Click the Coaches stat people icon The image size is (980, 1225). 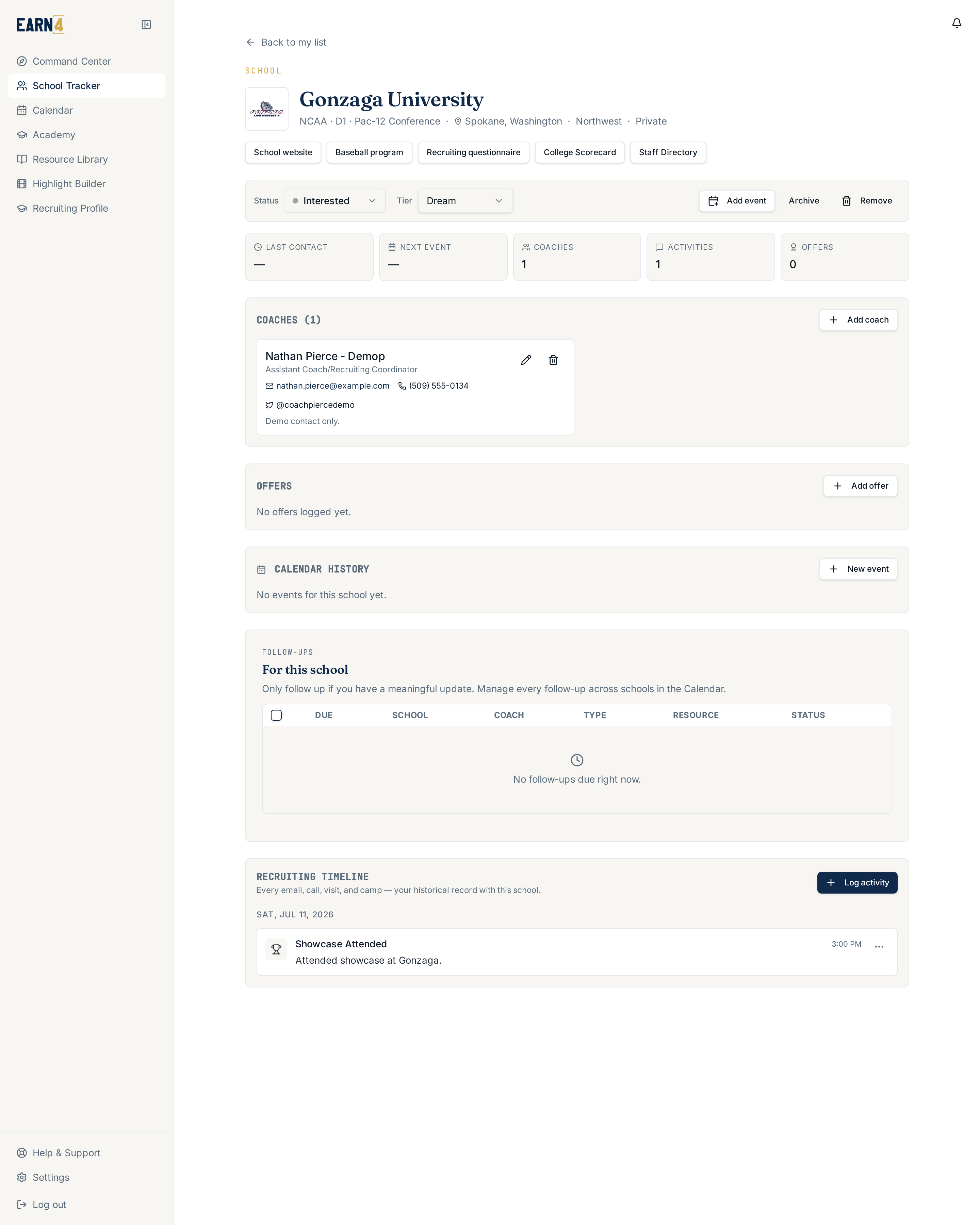[x=526, y=247]
